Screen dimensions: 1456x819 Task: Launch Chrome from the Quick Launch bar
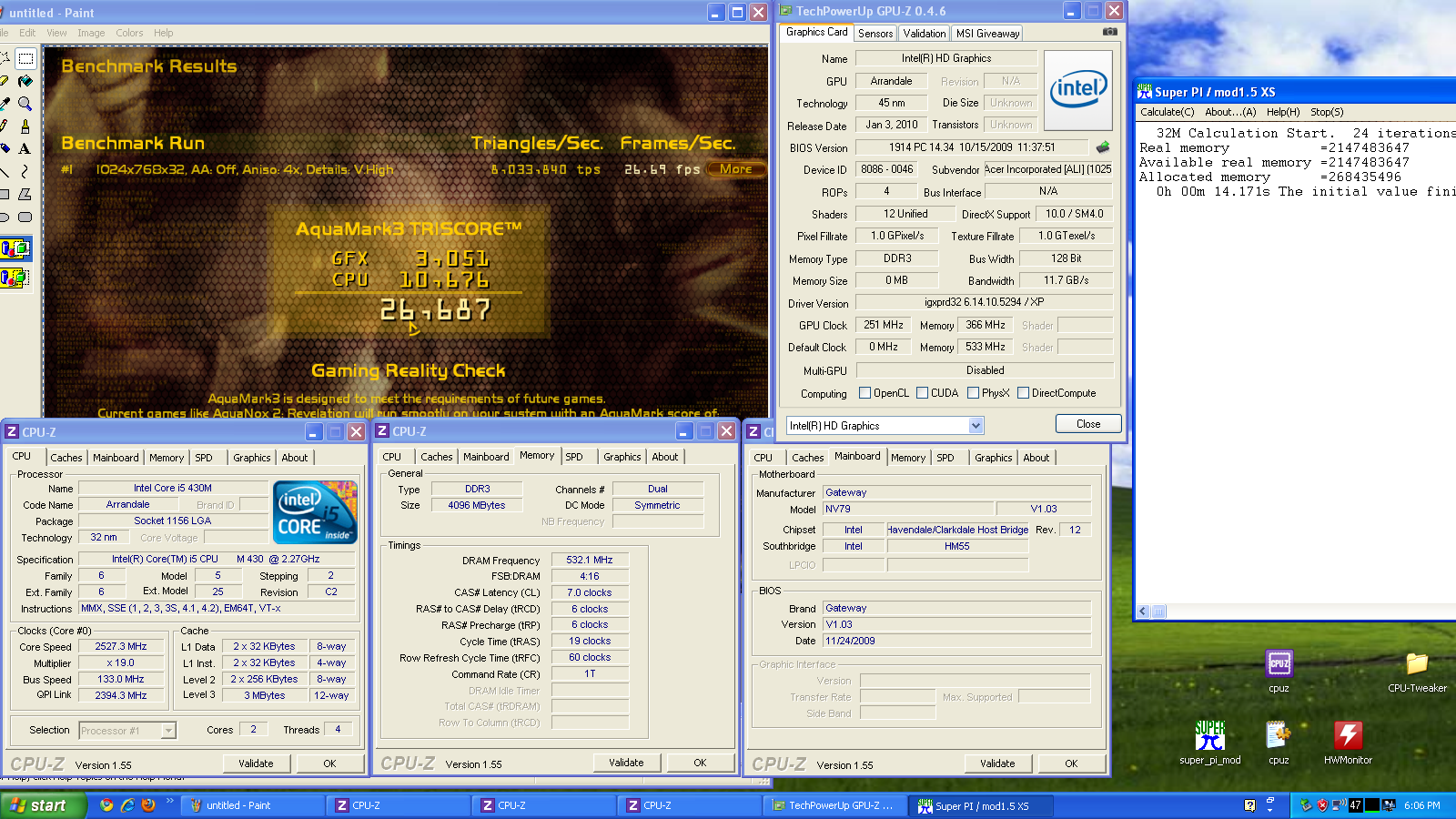point(106,805)
